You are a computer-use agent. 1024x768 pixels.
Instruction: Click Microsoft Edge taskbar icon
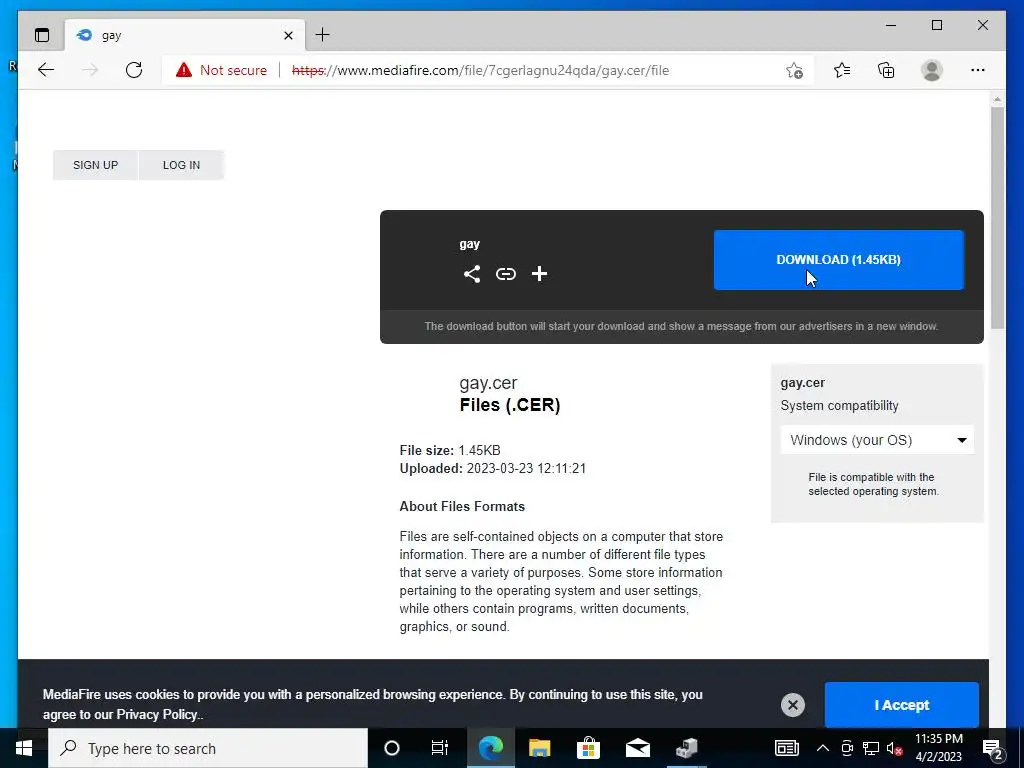point(491,748)
